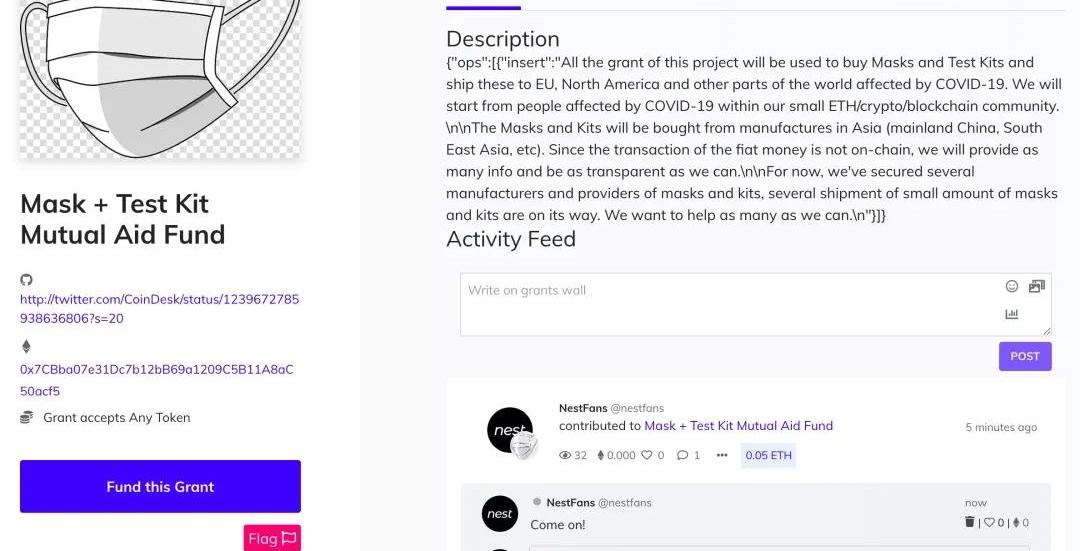Click the NestFans avatar on the contribution post

(510, 431)
